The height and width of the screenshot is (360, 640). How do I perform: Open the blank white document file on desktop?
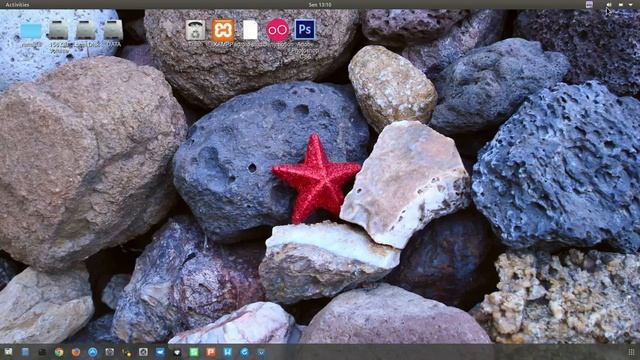click(x=250, y=30)
